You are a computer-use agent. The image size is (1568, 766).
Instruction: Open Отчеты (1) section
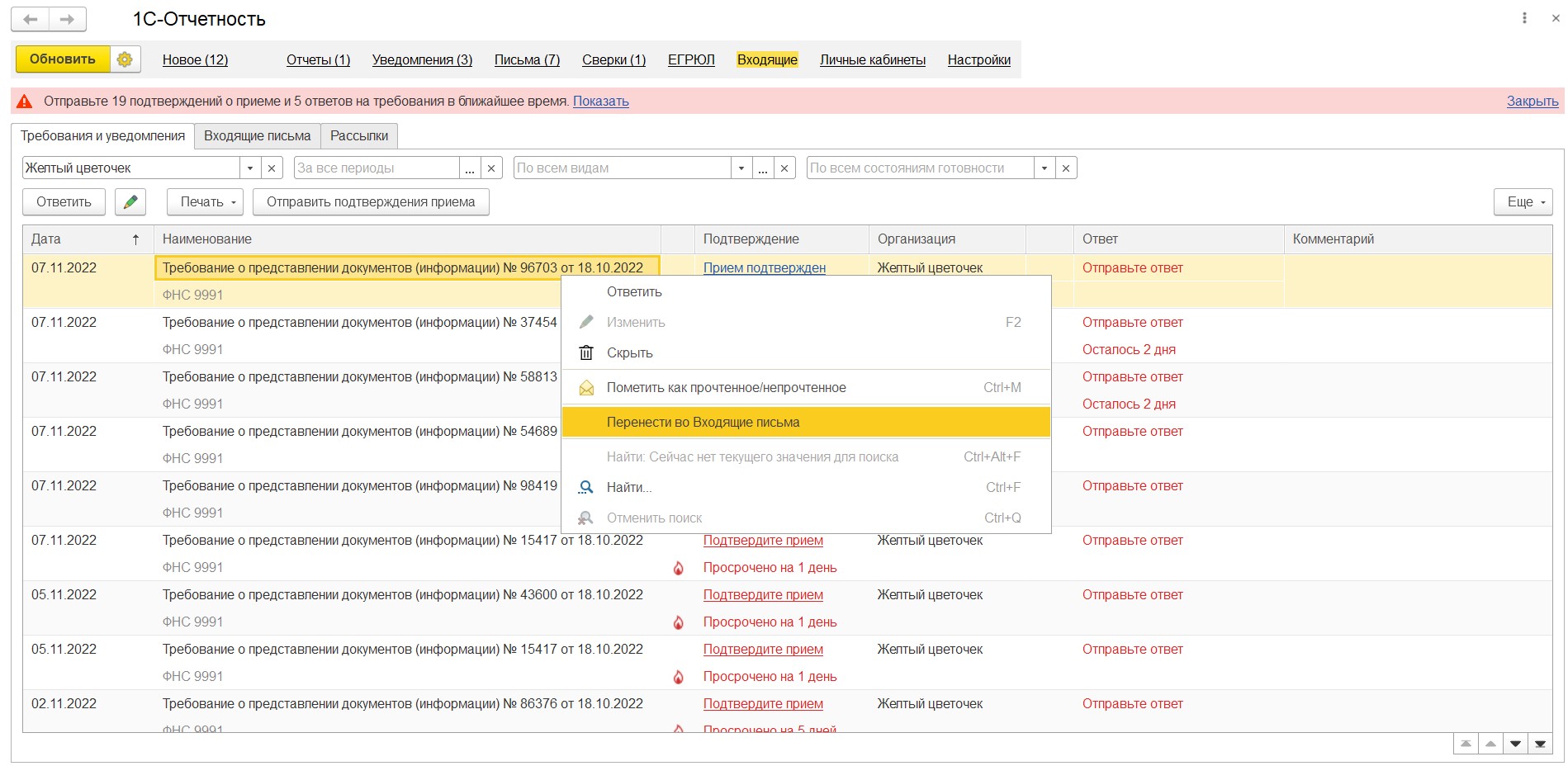pos(319,60)
